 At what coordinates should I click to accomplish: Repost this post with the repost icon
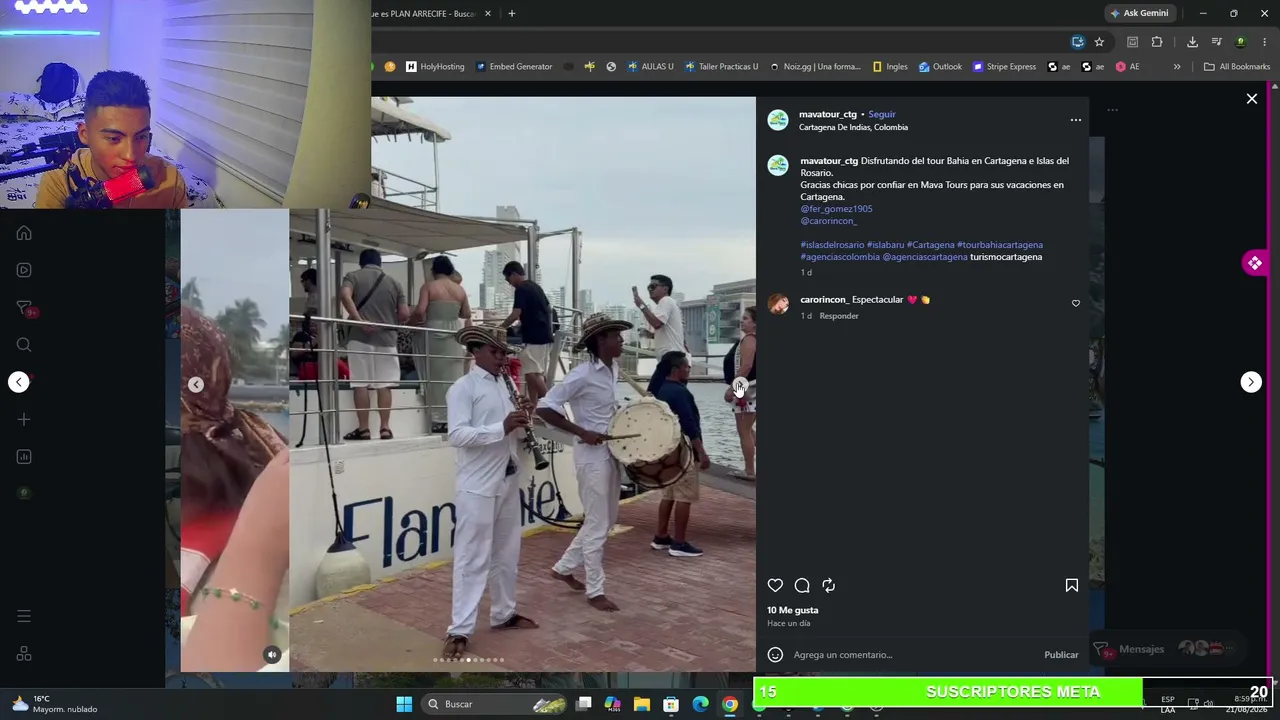click(x=828, y=586)
